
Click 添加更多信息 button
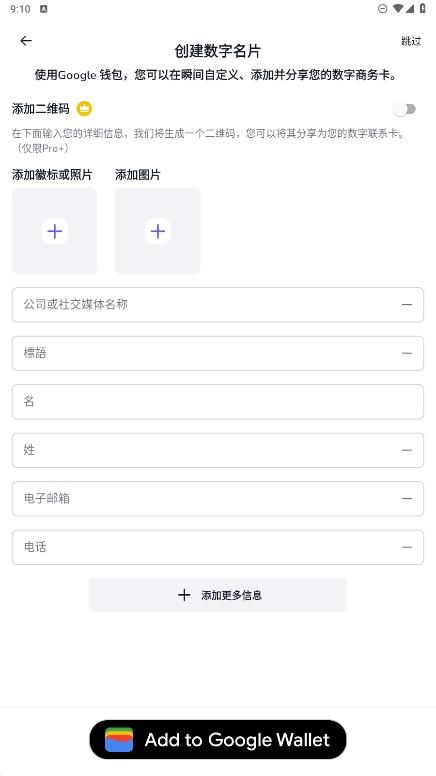(218, 595)
